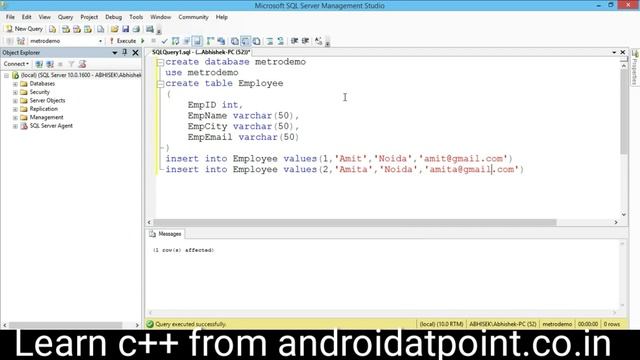Click the Decrease Indent icon
640x360 pixels.
(294, 41)
